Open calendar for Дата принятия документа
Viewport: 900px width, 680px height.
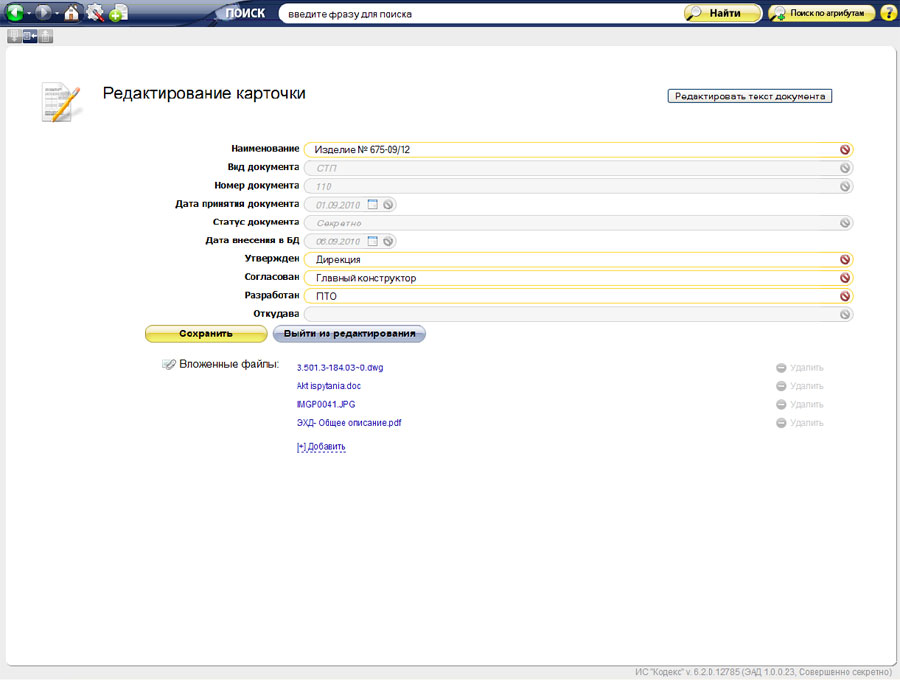click(372, 204)
